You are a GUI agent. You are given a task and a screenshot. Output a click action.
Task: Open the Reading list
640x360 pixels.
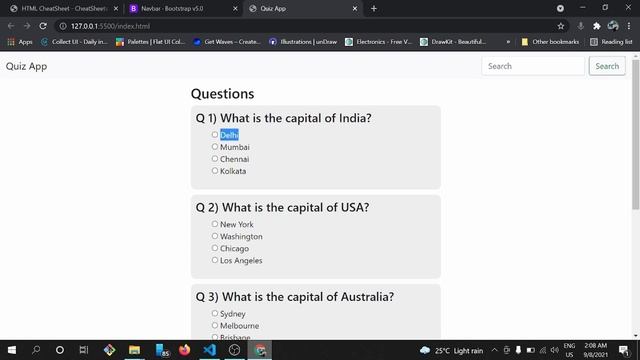(x=611, y=42)
